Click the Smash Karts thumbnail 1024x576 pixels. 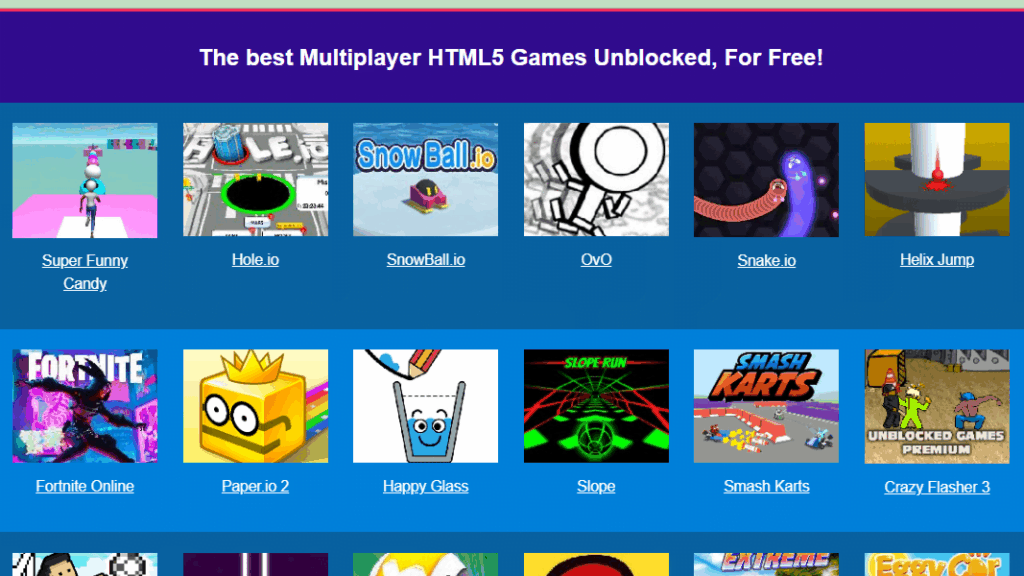tap(766, 406)
